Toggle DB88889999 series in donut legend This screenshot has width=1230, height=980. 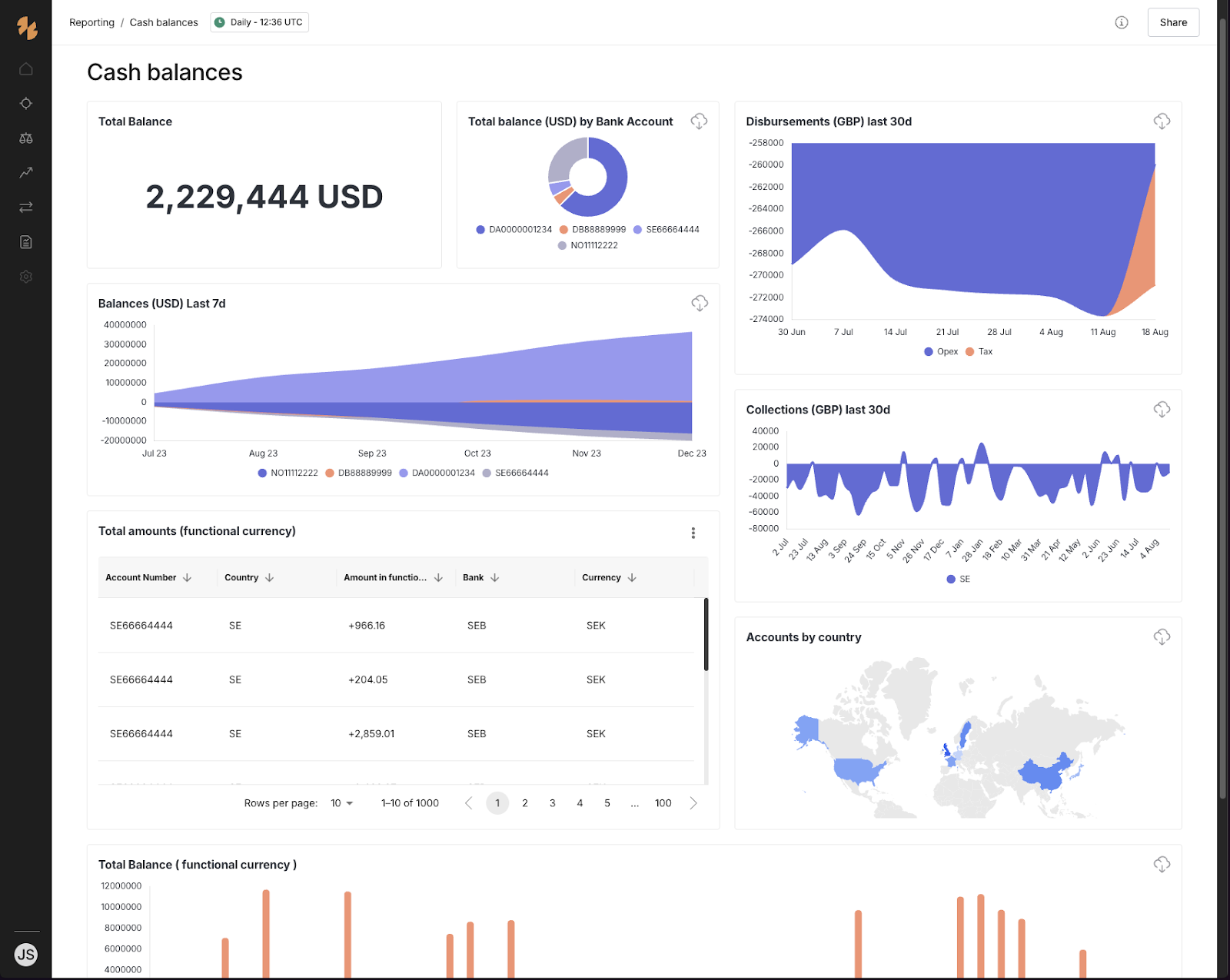click(x=593, y=230)
